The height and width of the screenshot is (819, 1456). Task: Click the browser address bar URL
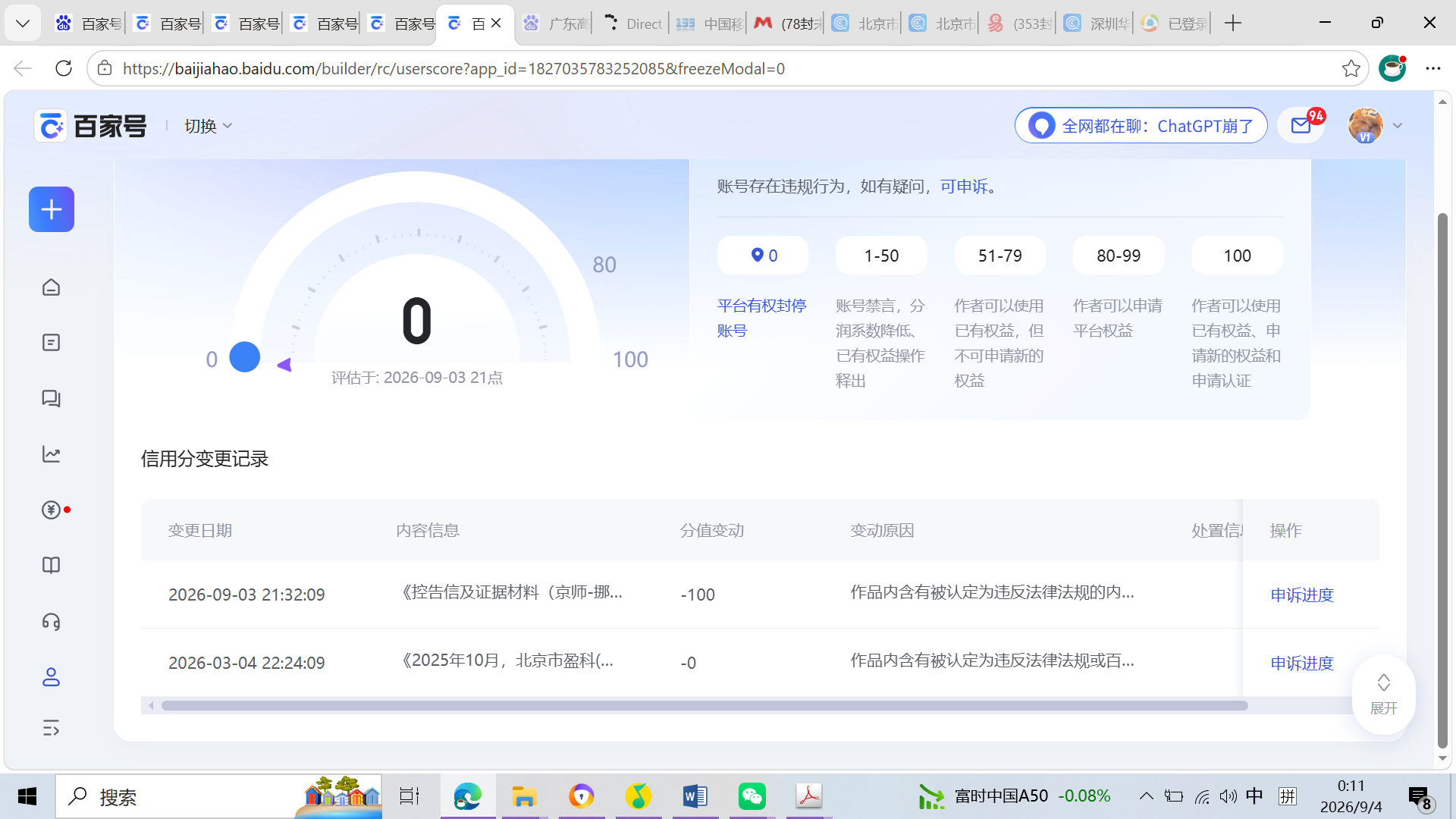click(x=453, y=68)
